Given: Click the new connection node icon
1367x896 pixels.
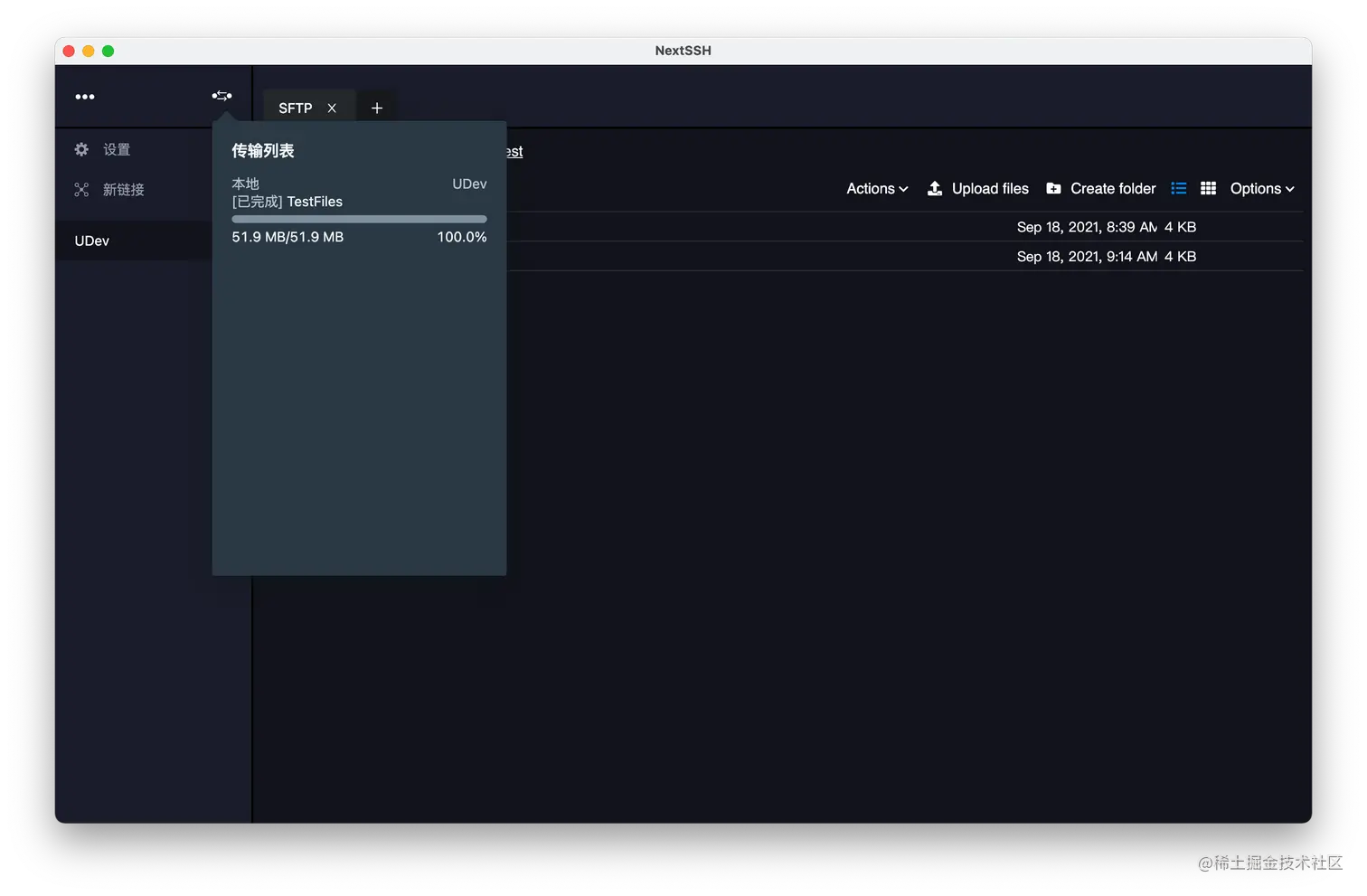Looking at the screenshot, I should click(x=81, y=189).
